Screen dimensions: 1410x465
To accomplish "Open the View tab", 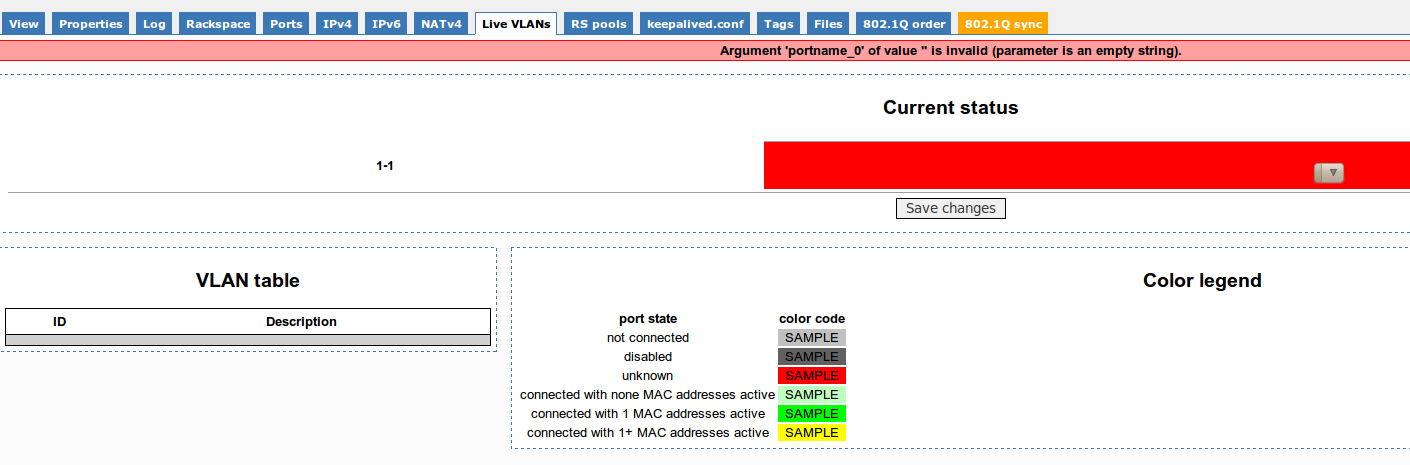I will [x=24, y=24].
